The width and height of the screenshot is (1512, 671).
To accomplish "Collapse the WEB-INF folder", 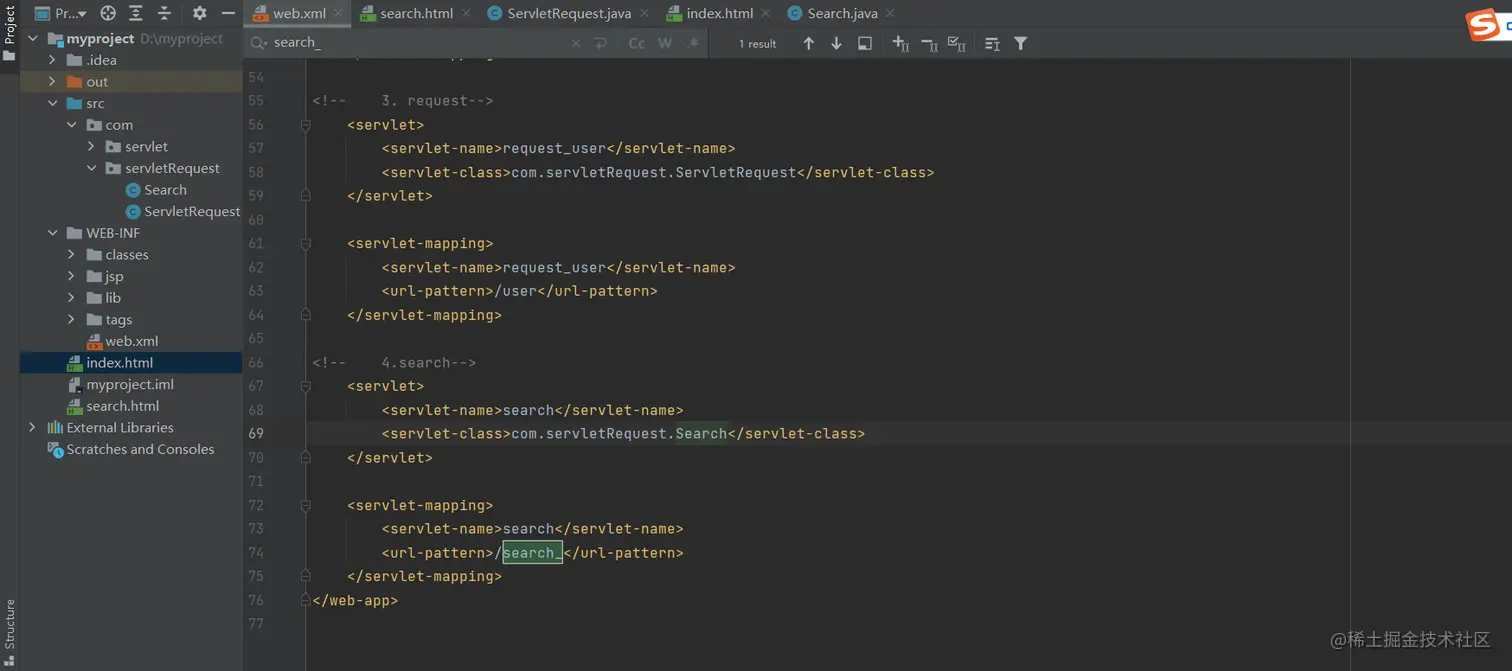I will pos(52,233).
